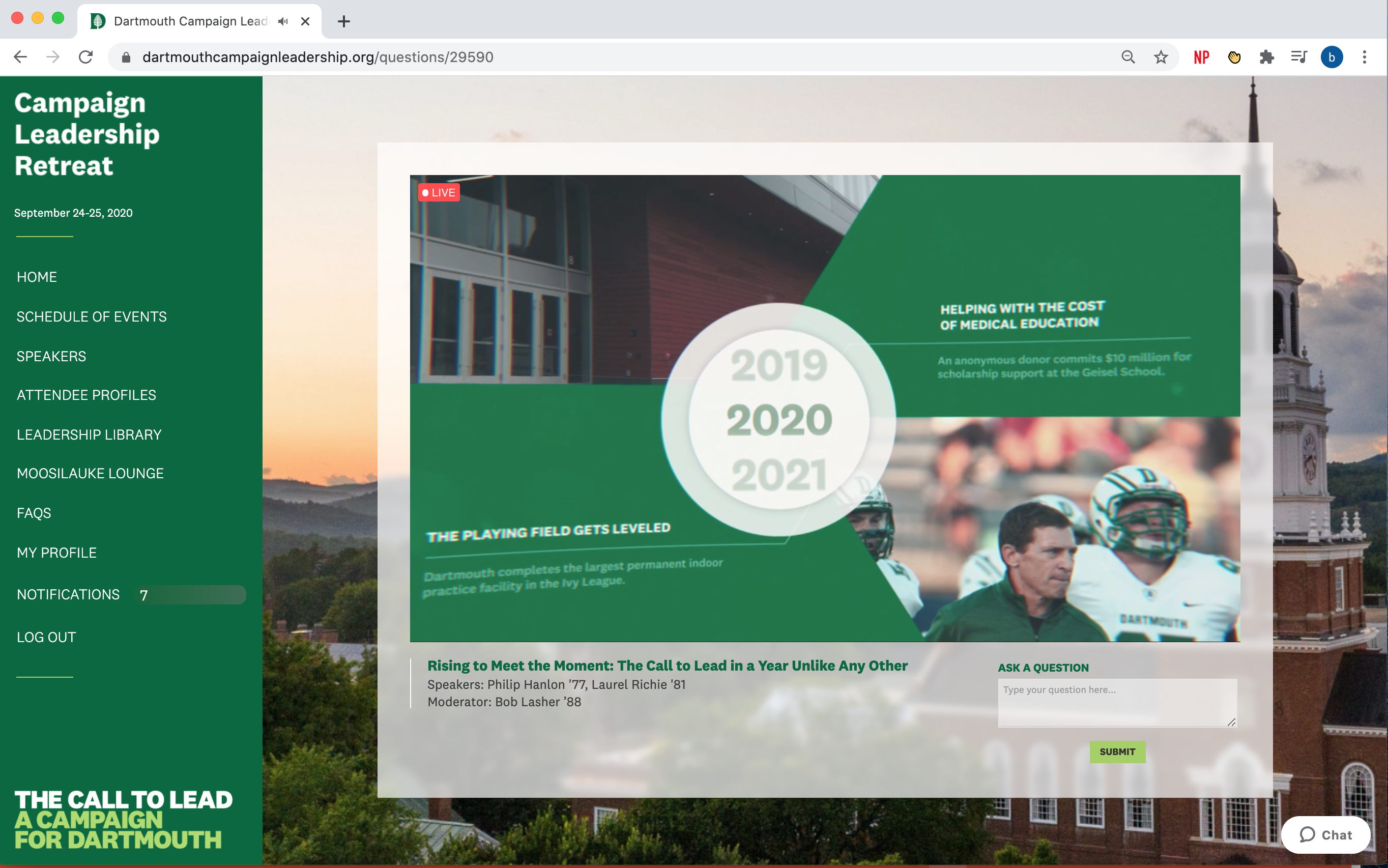Click the Ask a Question text field
1388x868 pixels.
1116,702
